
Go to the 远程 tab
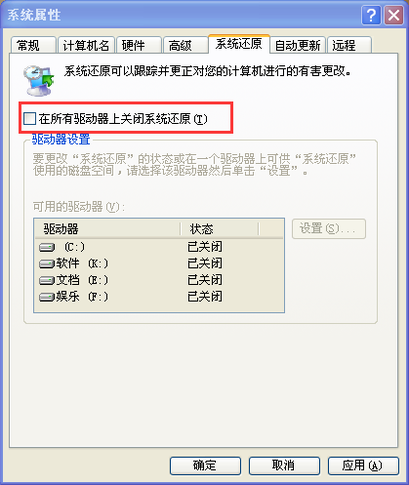point(349,45)
